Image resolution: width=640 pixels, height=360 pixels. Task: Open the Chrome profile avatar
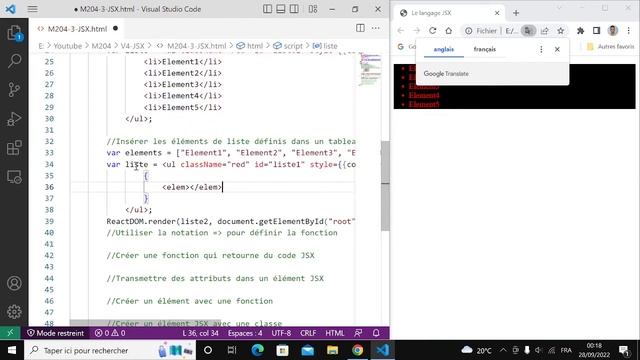pos(613,31)
